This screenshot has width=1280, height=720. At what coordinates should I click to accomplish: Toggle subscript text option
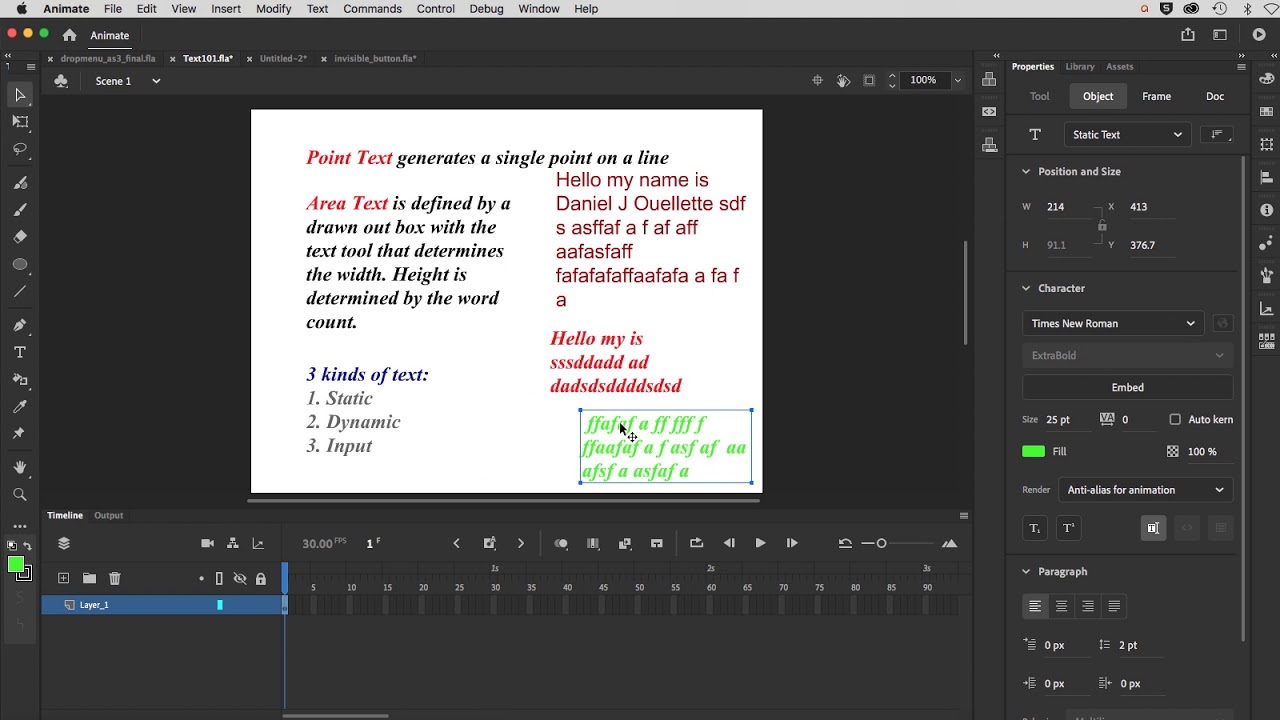[x=1034, y=528]
